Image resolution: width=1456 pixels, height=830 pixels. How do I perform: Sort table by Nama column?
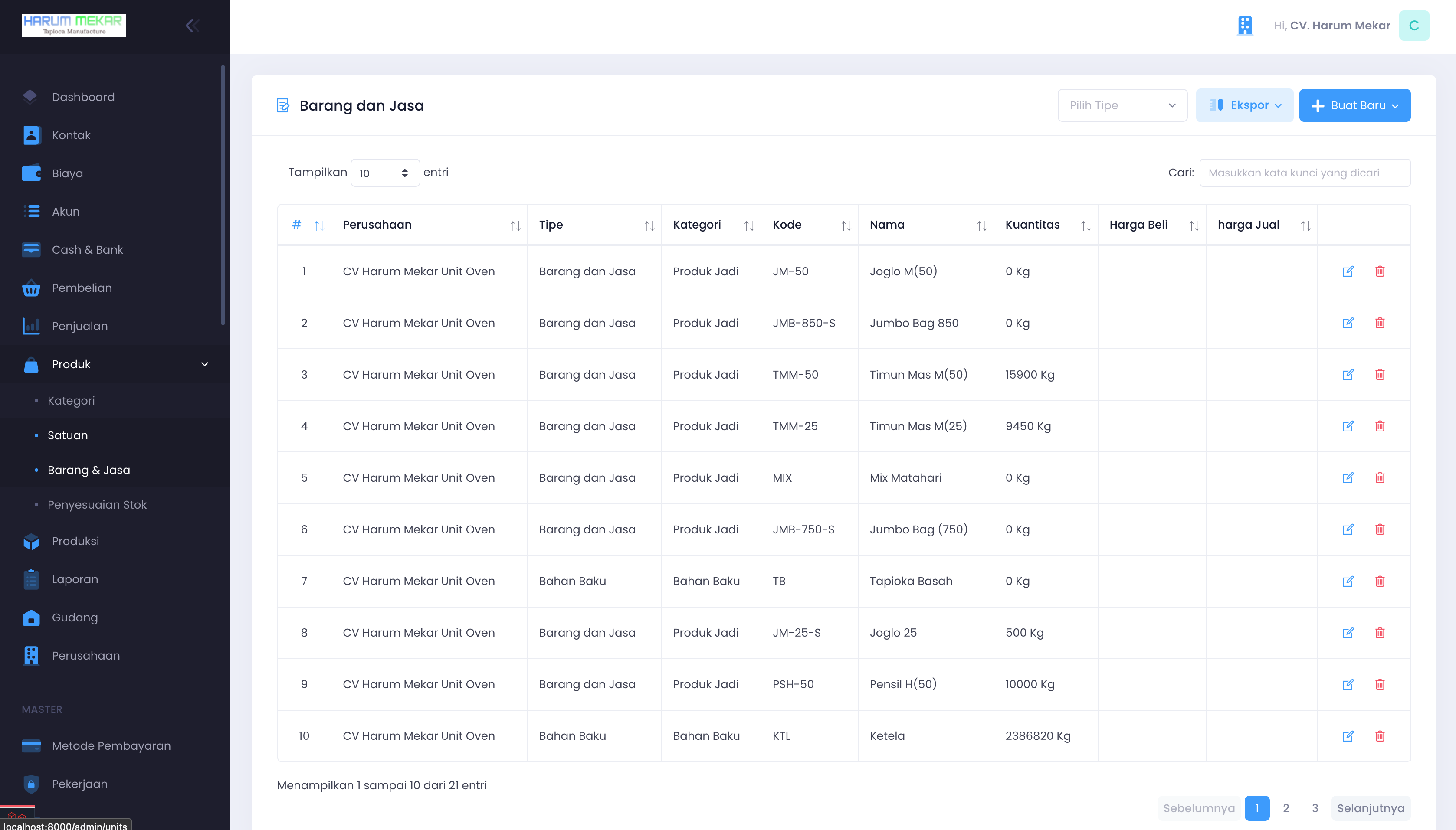(x=925, y=225)
